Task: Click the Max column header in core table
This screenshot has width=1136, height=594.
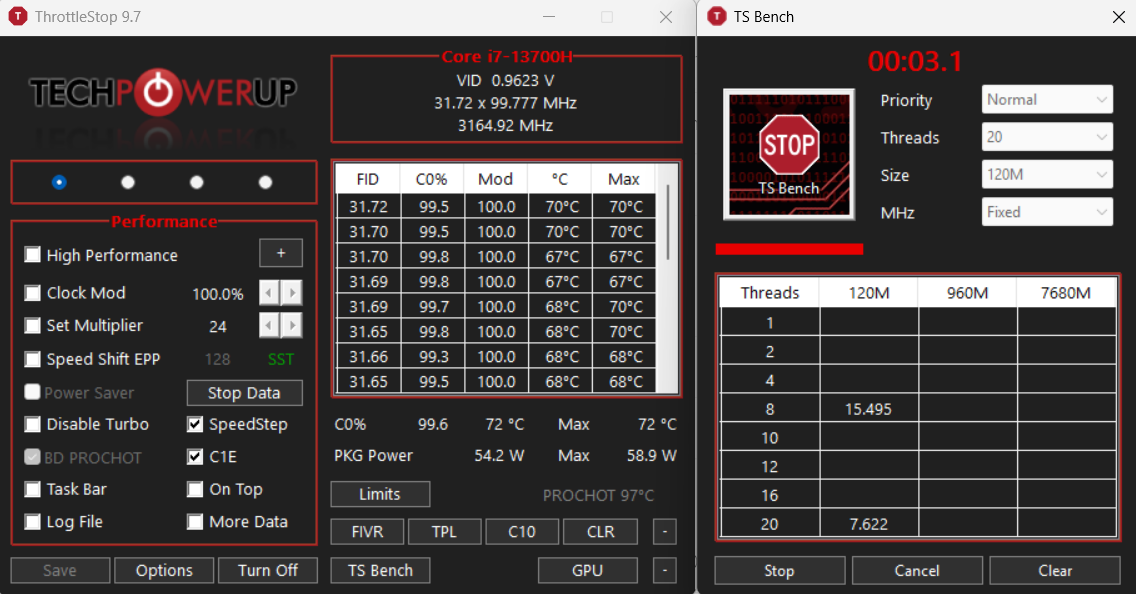Action: coord(624,179)
